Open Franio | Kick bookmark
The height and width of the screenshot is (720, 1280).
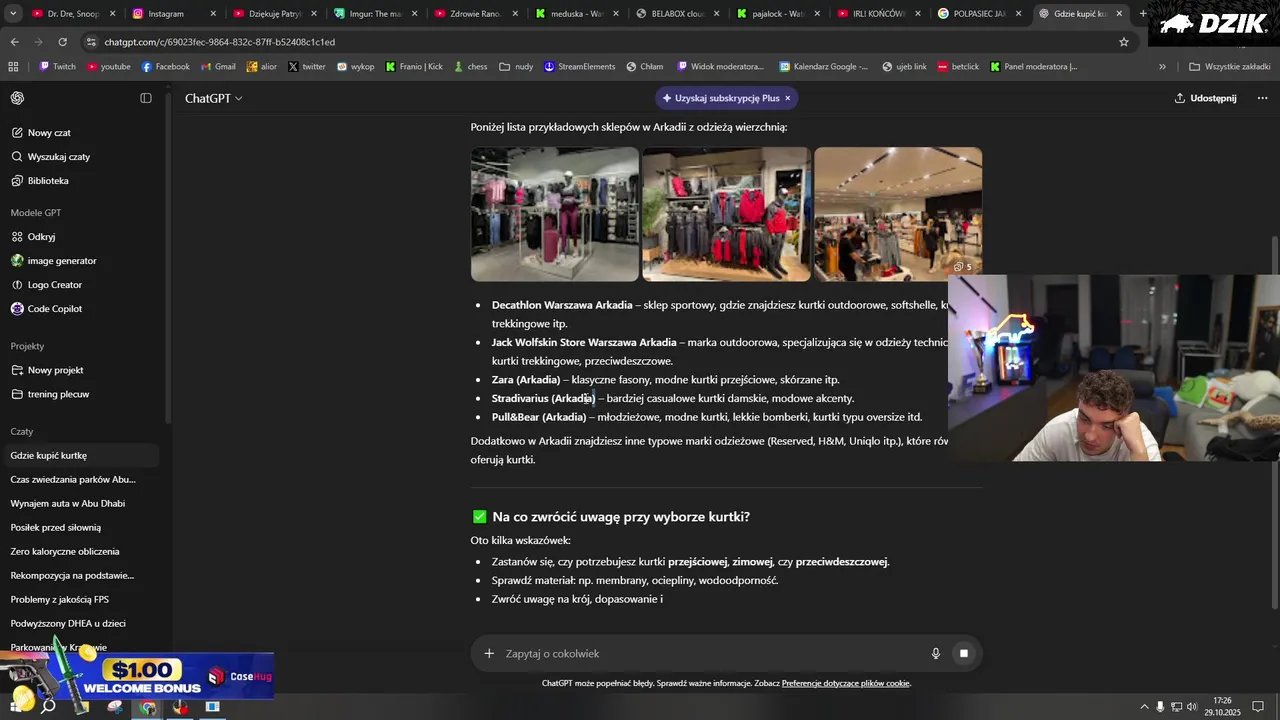414,67
